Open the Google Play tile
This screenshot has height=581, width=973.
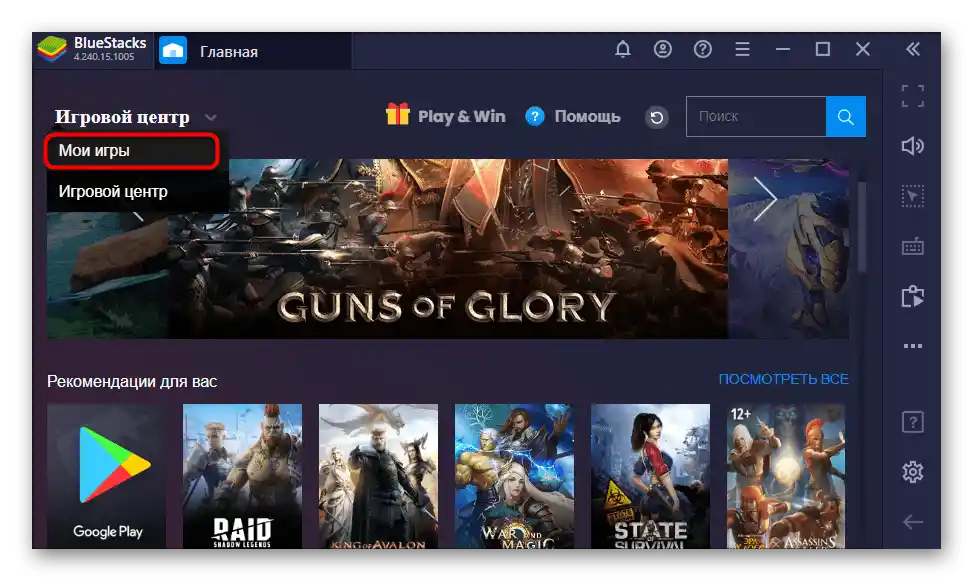point(107,476)
